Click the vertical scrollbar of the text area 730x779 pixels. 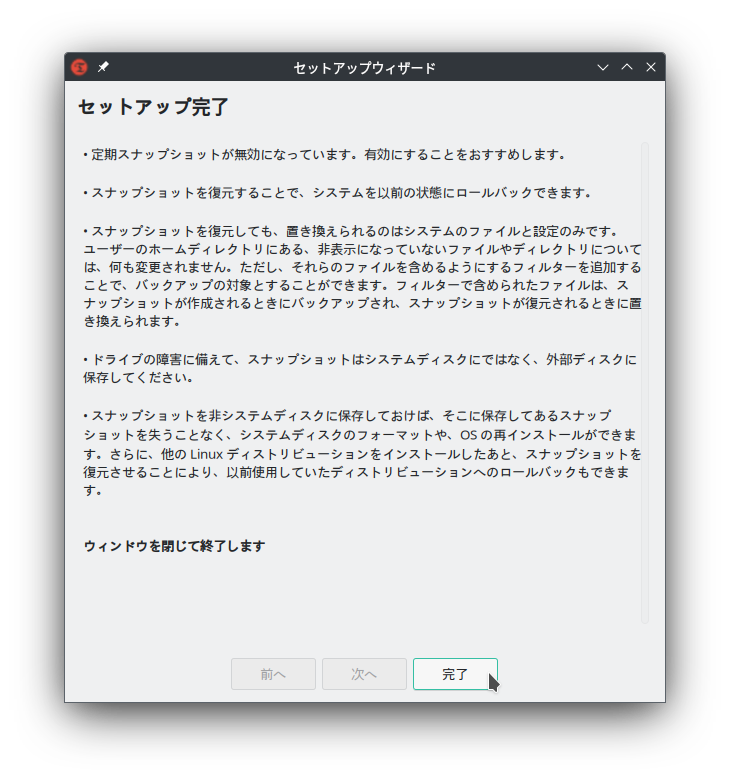(645, 383)
